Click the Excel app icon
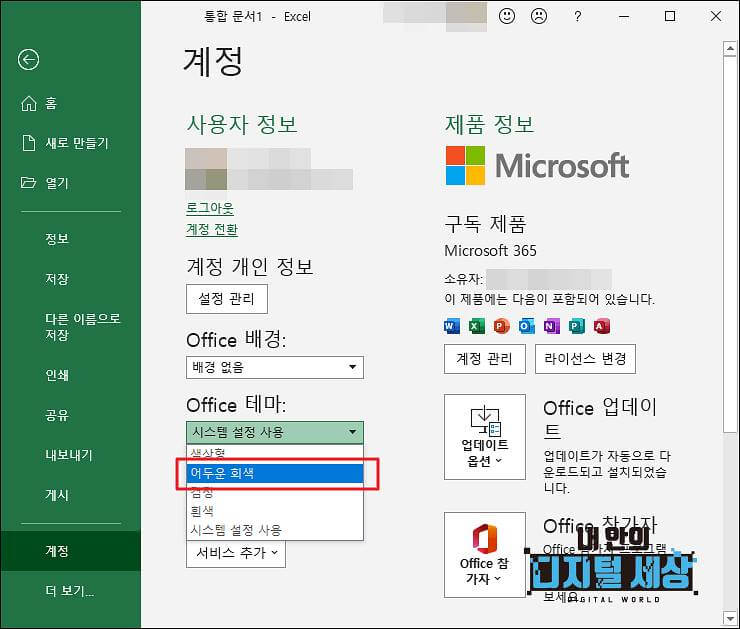The height and width of the screenshot is (629, 740). (x=477, y=326)
